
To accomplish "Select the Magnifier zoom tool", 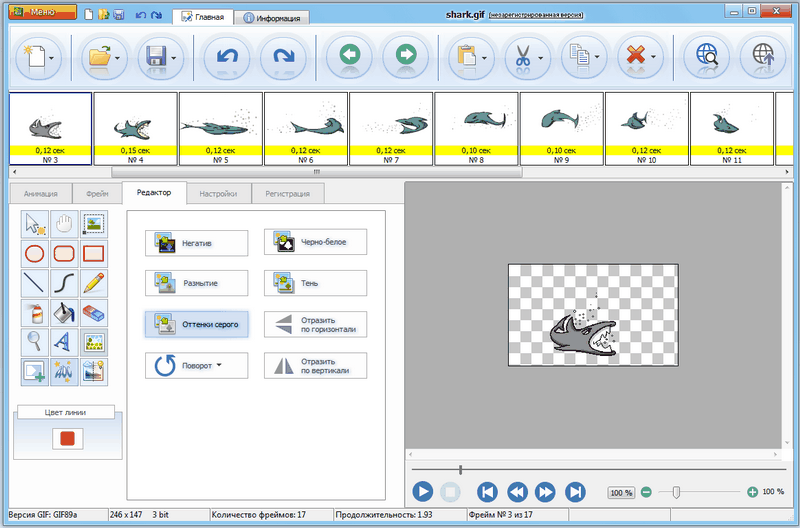I will (36, 342).
